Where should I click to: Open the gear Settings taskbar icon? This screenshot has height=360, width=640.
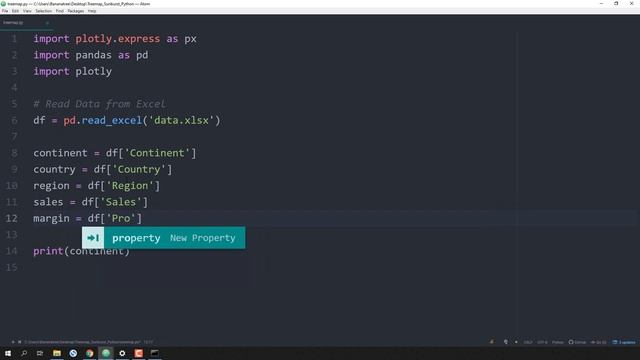click(122, 353)
